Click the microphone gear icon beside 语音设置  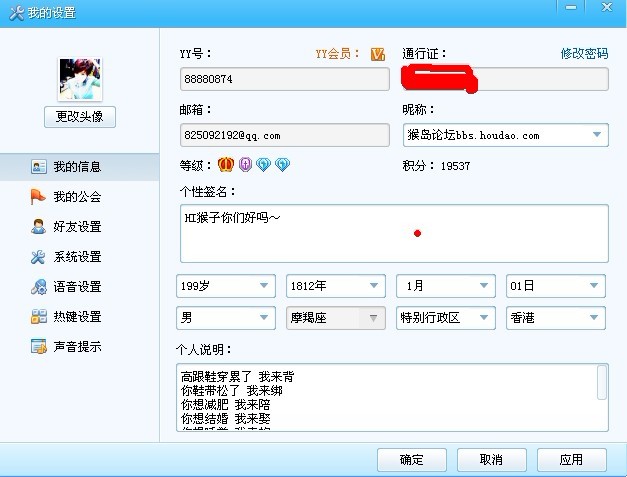tap(39, 287)
